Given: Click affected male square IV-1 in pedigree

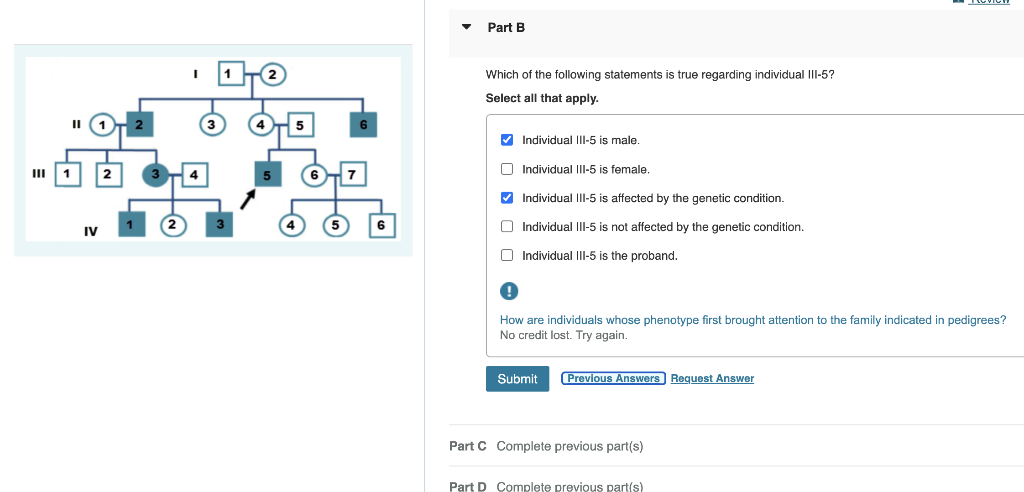Looking at the screenshot, I should pyautogui.click(x=130, y=224).
